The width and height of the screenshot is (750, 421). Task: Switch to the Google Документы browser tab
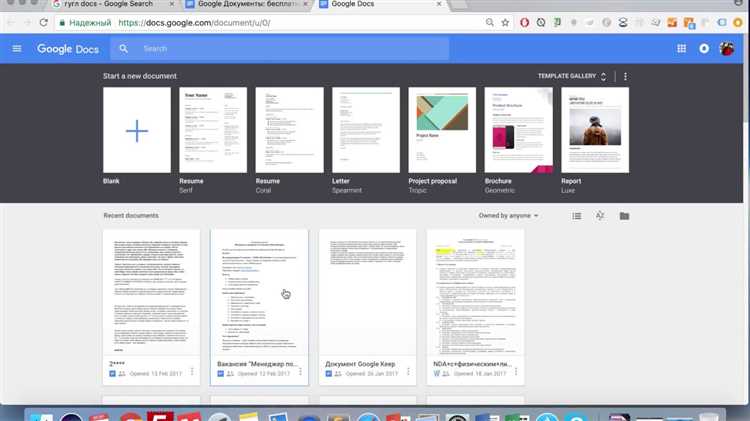tap(244, 4)
